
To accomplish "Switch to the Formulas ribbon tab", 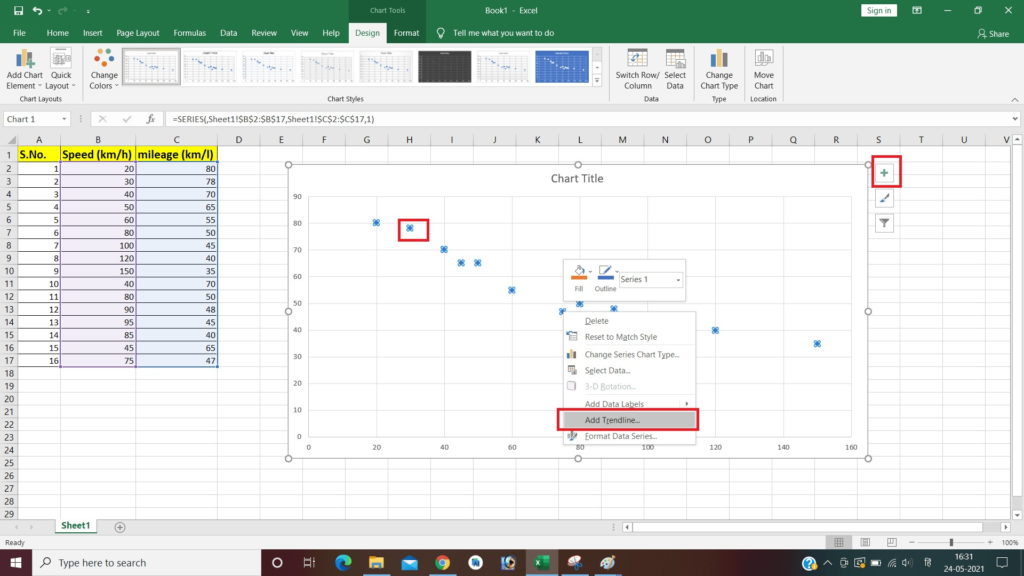I will click(x=189, y=33).
